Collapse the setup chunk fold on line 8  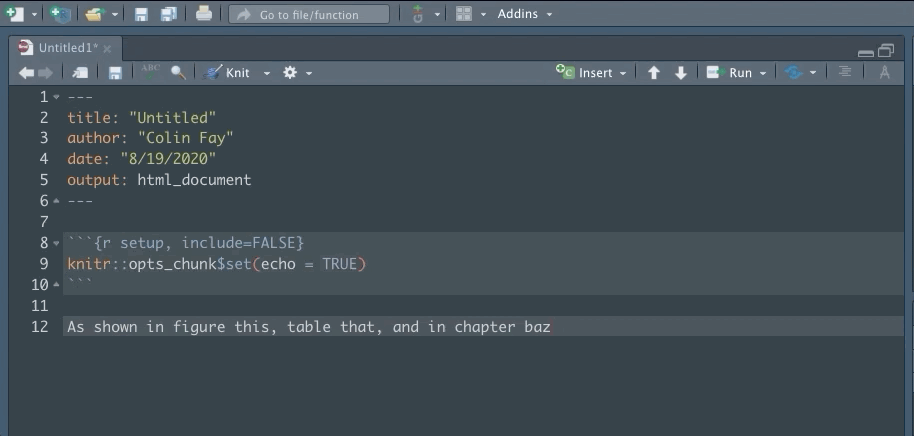[56, 242]
